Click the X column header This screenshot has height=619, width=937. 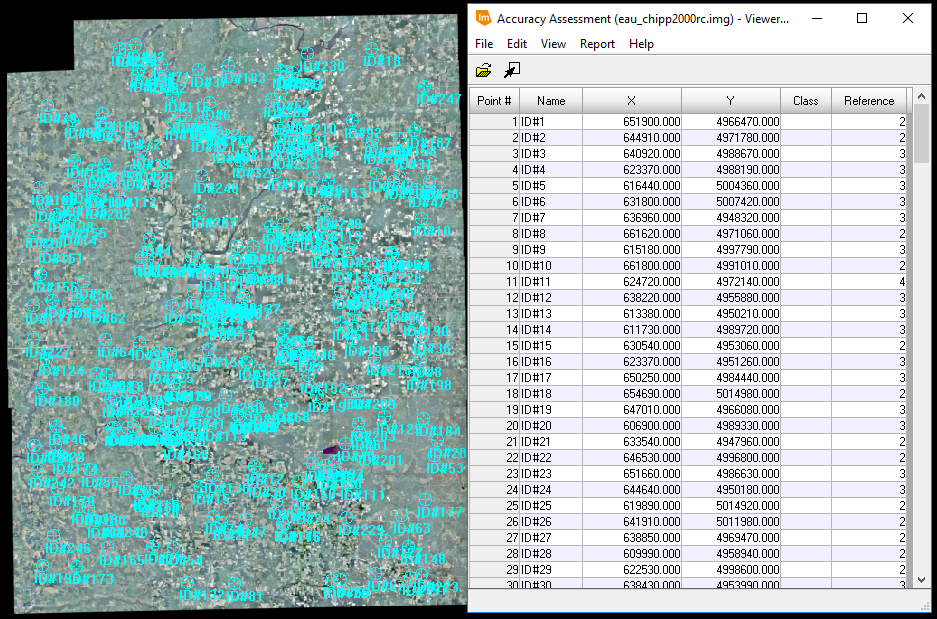coord(632,101)
